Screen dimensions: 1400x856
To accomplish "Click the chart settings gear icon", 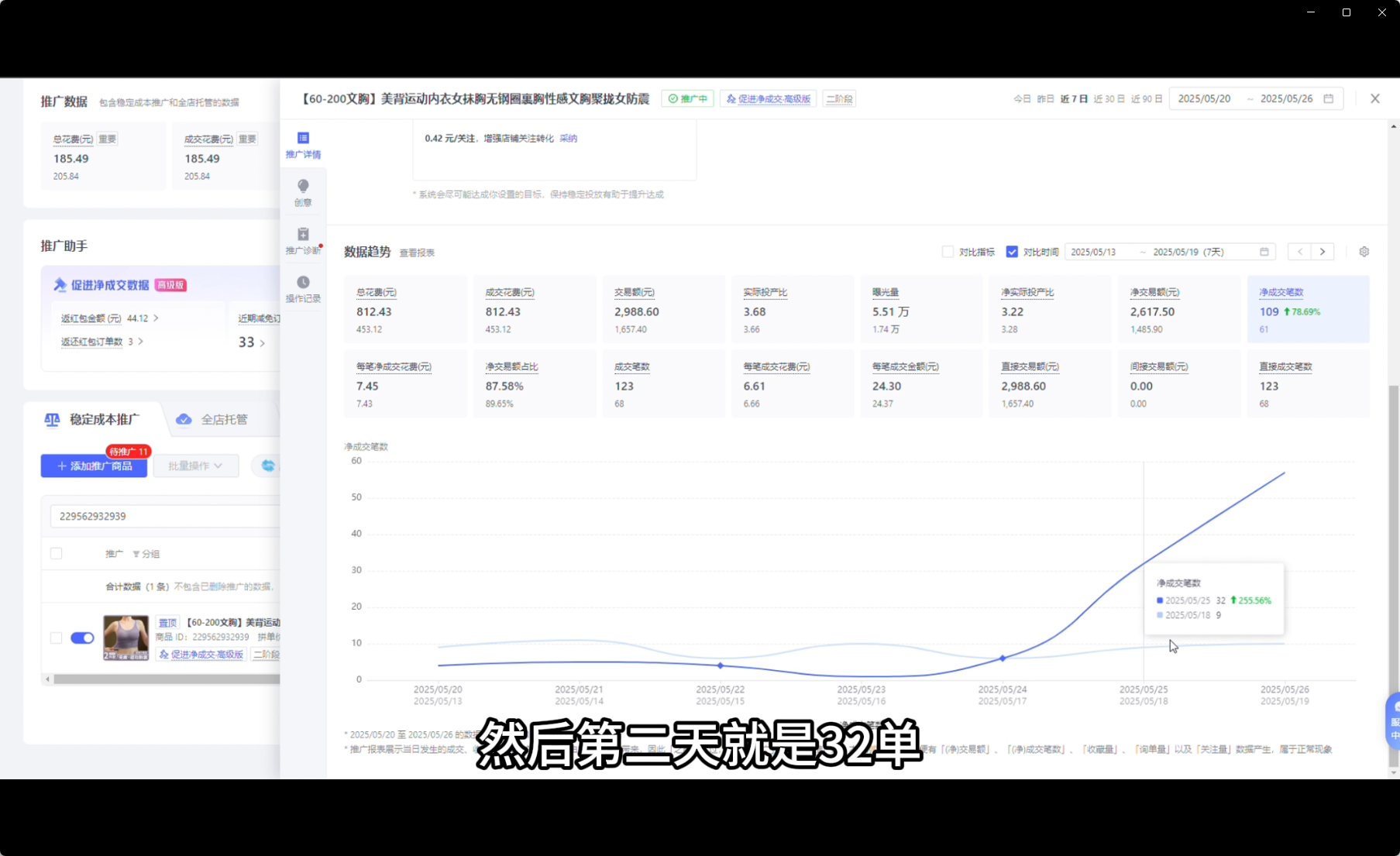I will tap(1364, 252).
